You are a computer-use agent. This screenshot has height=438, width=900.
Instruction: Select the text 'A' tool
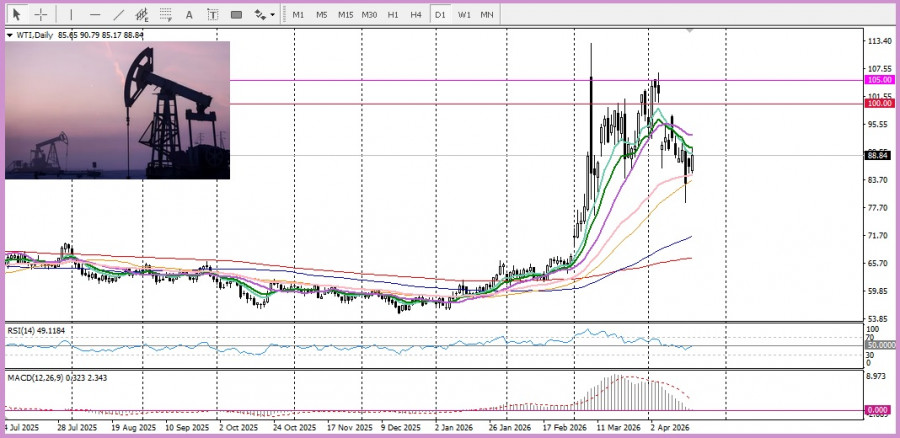click(x=190, y=15)
